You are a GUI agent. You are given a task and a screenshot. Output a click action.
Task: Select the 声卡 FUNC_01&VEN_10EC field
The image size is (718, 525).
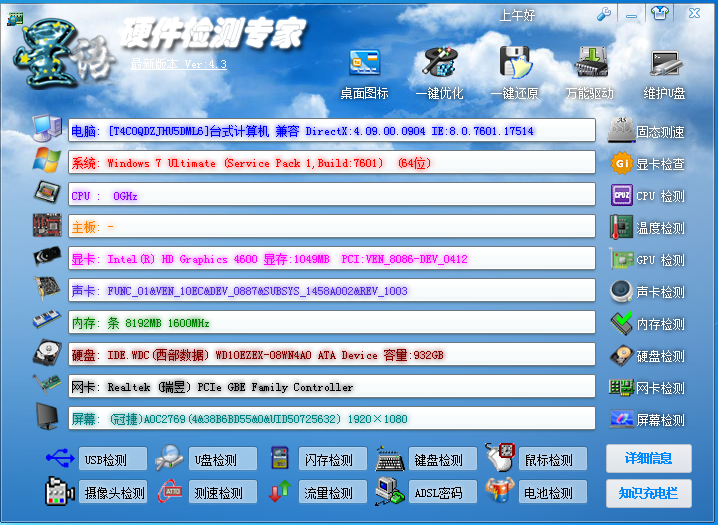point(332,291)
